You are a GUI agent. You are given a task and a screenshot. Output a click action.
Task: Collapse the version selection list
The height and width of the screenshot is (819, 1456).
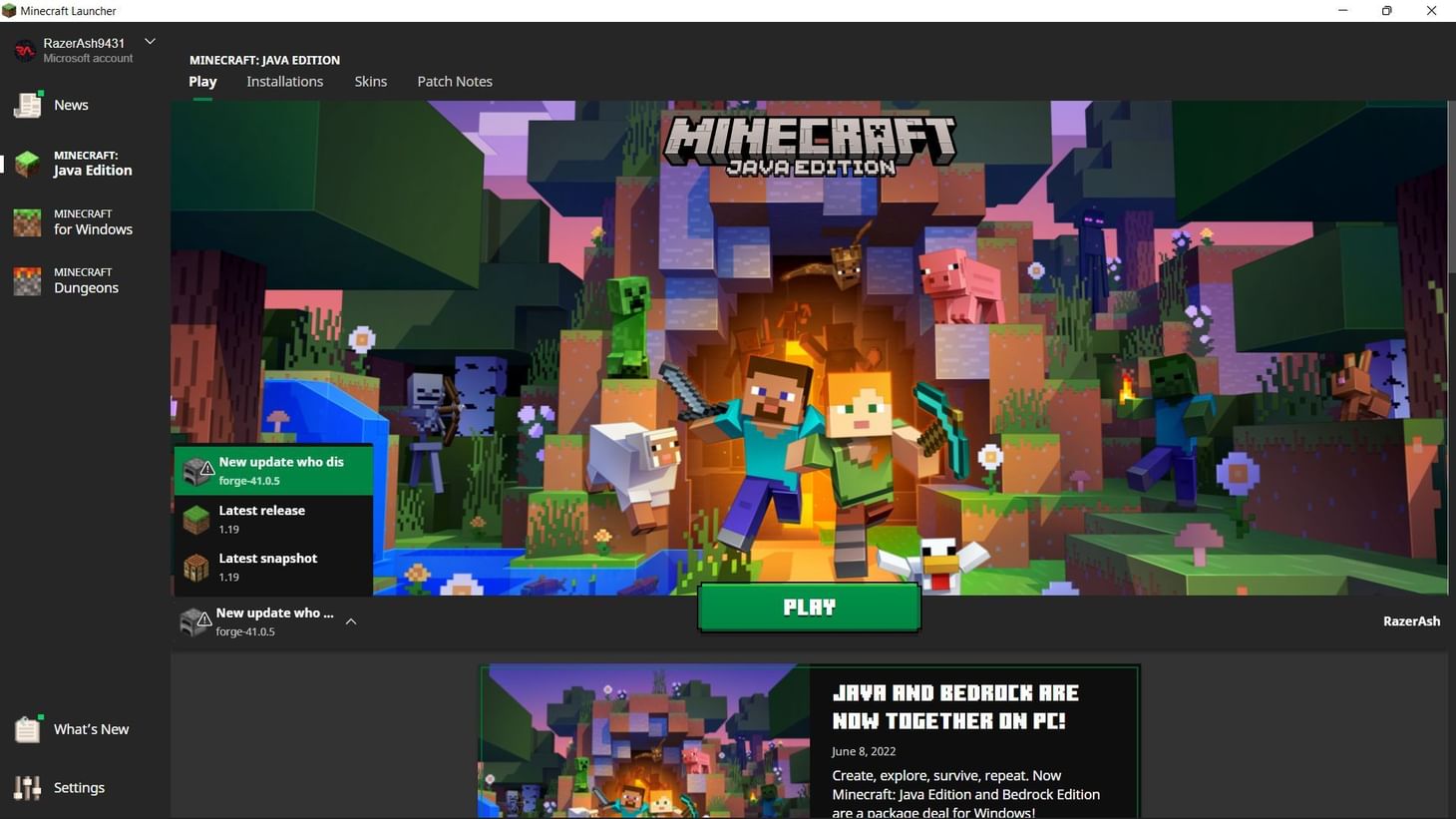tap(351, 620)
